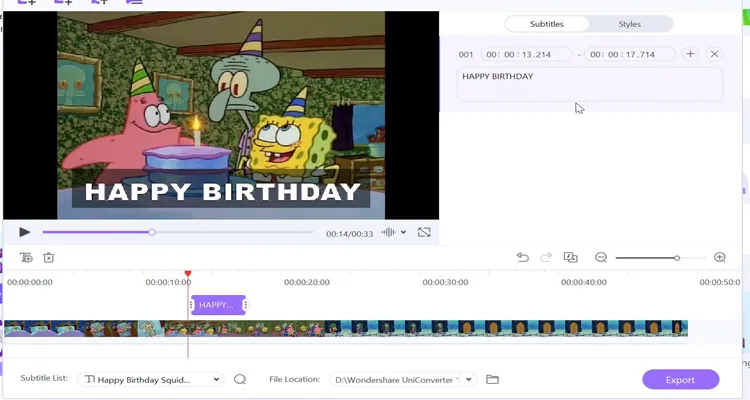Click the Export button
The height and width of the screenshot is (400, 750).
click(x=681, y=380)
